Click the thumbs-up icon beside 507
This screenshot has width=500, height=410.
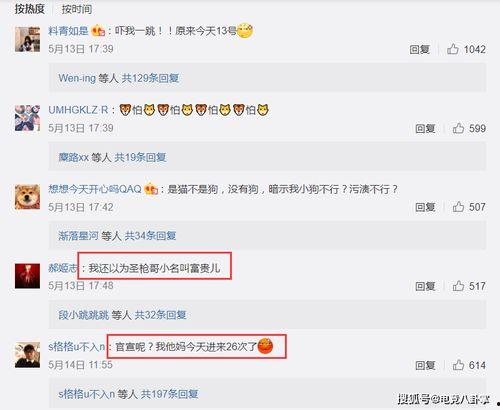pyautogui.click(x=458, y=207)
